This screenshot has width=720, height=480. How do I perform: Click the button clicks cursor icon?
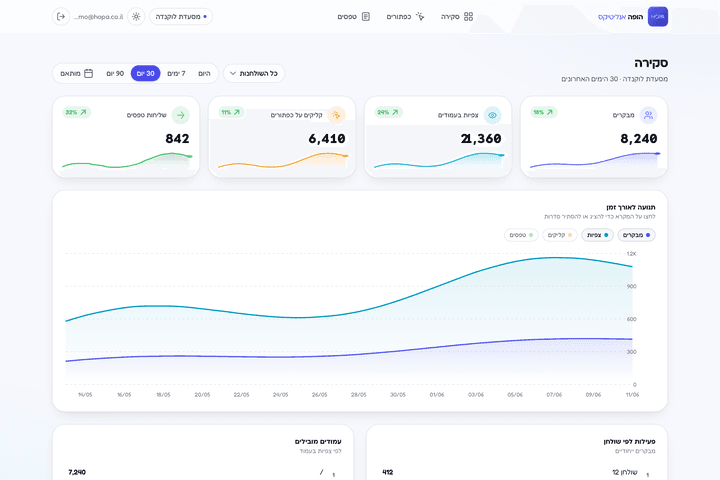click(336, 115)
